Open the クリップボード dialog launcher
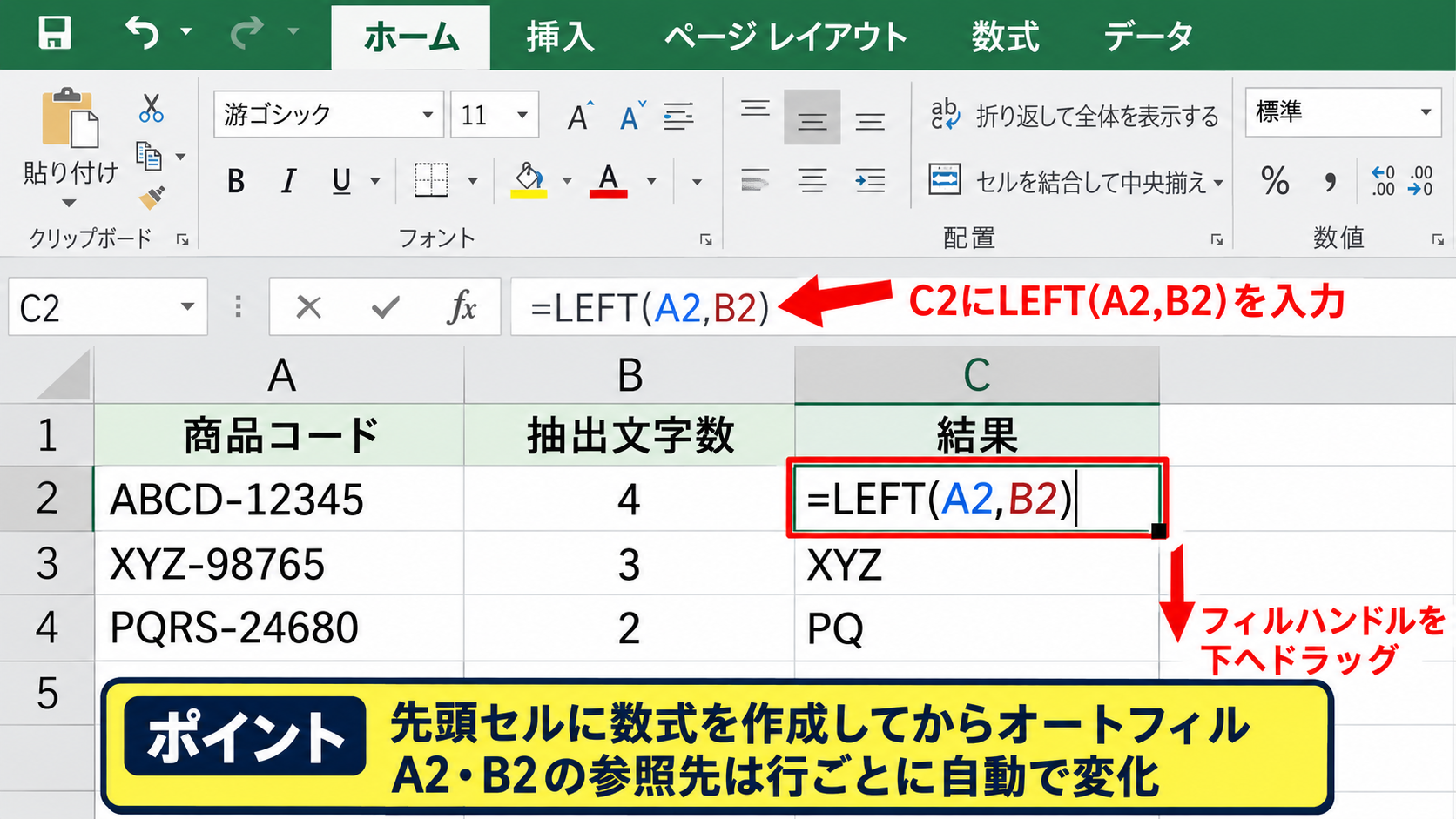The width and height of the screenshot is (1456, 819). click(x=183, y=239)
